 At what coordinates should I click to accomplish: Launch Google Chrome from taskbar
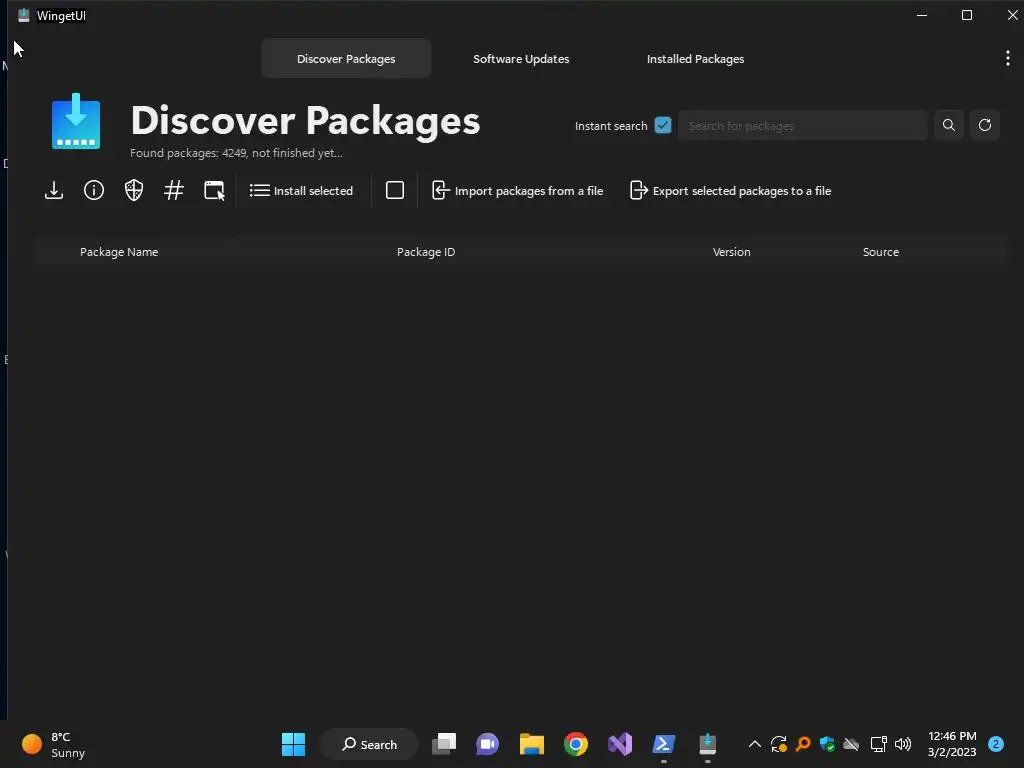tap(576, 744)
